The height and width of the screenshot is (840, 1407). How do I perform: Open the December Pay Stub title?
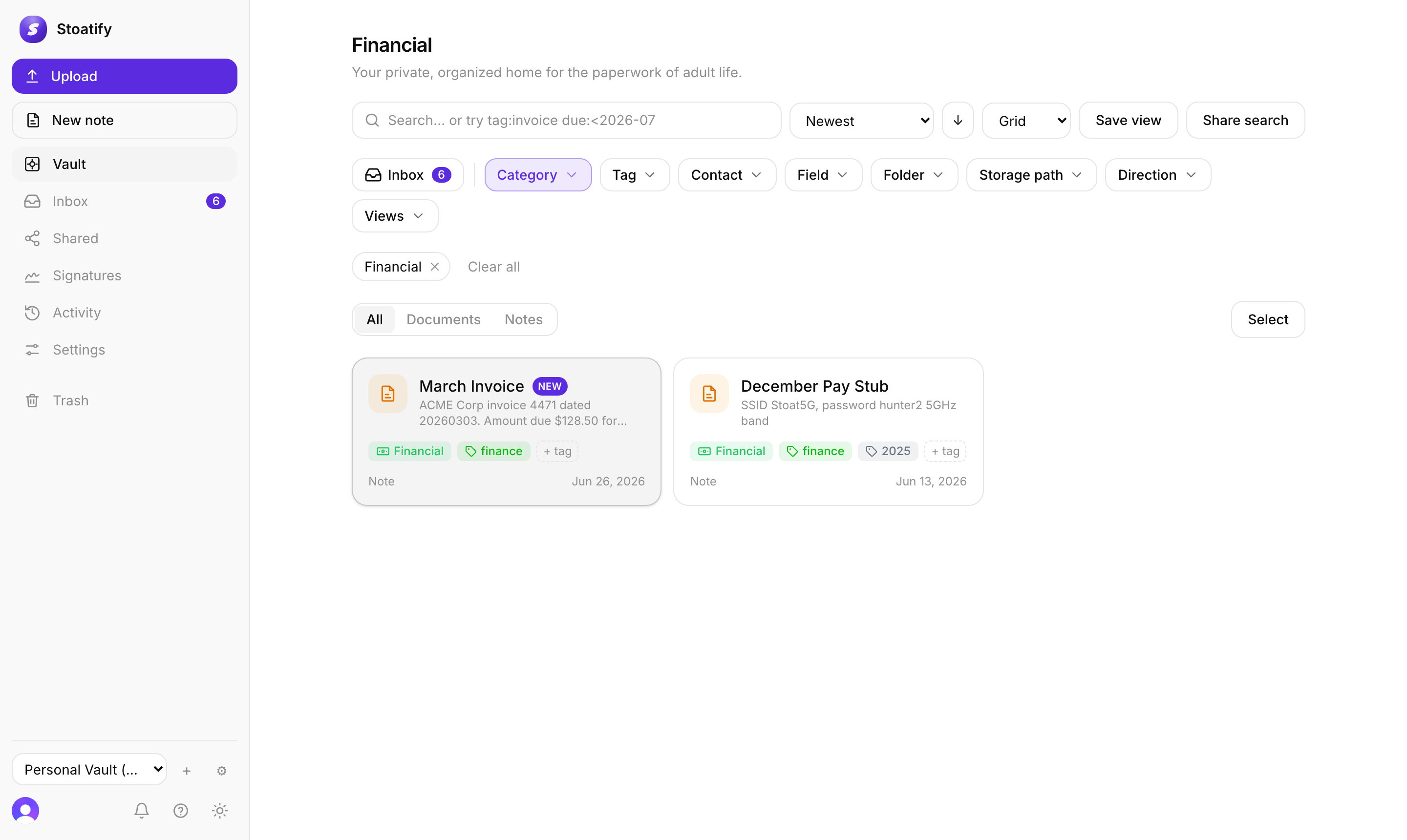click(x=815, y=386)
